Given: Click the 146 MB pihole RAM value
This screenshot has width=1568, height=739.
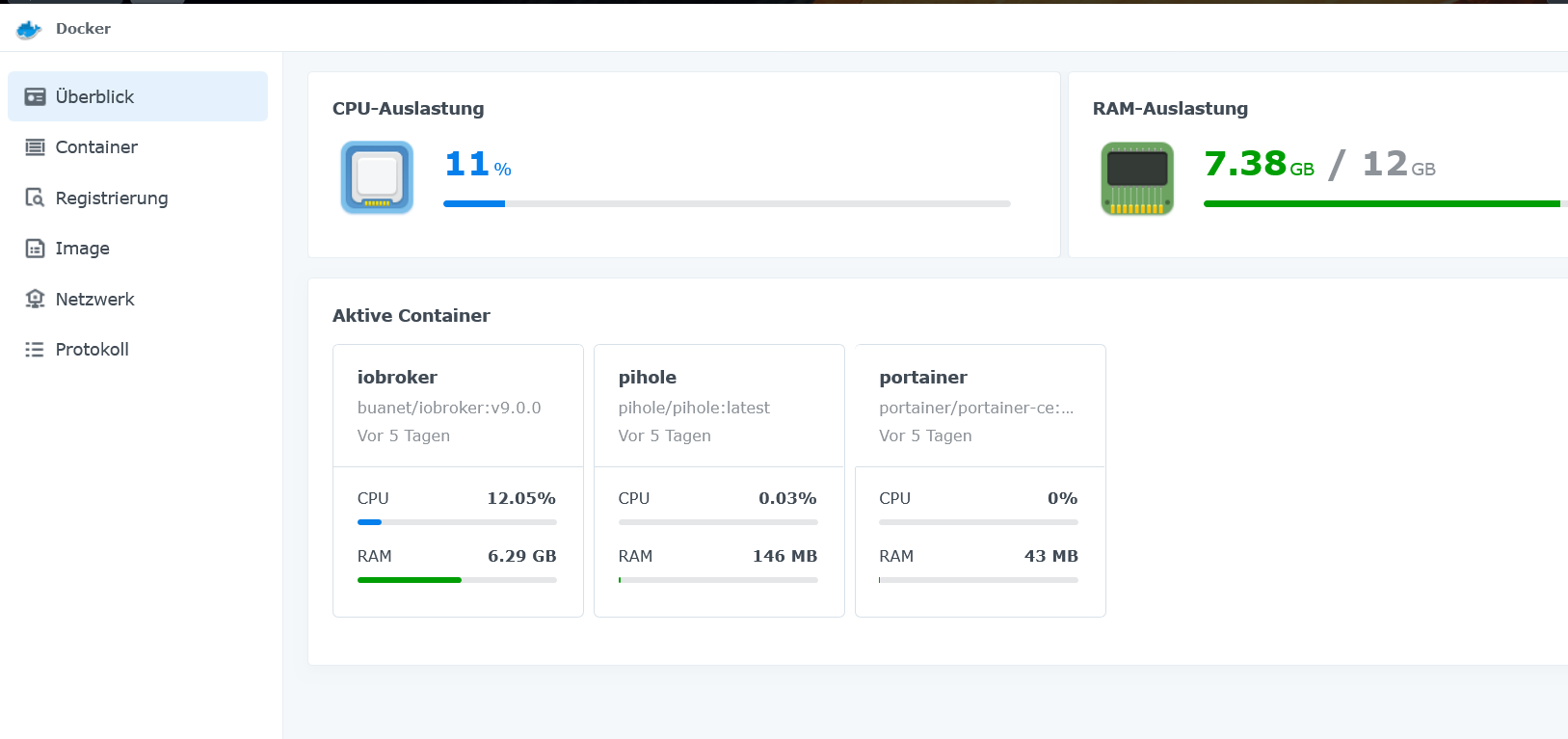Looking at the screenshot, I should (x=784, y=556).
